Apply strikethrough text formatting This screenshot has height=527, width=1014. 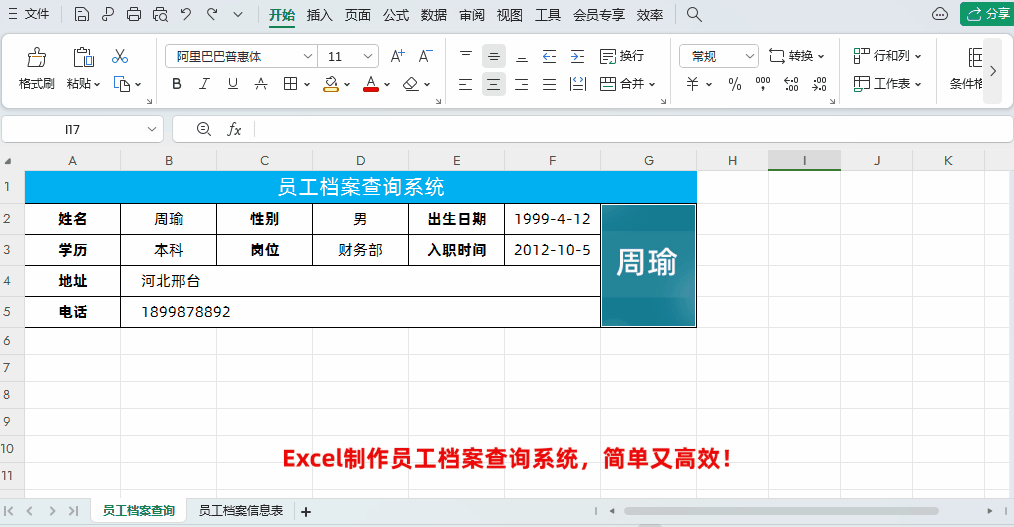(261, 84)
